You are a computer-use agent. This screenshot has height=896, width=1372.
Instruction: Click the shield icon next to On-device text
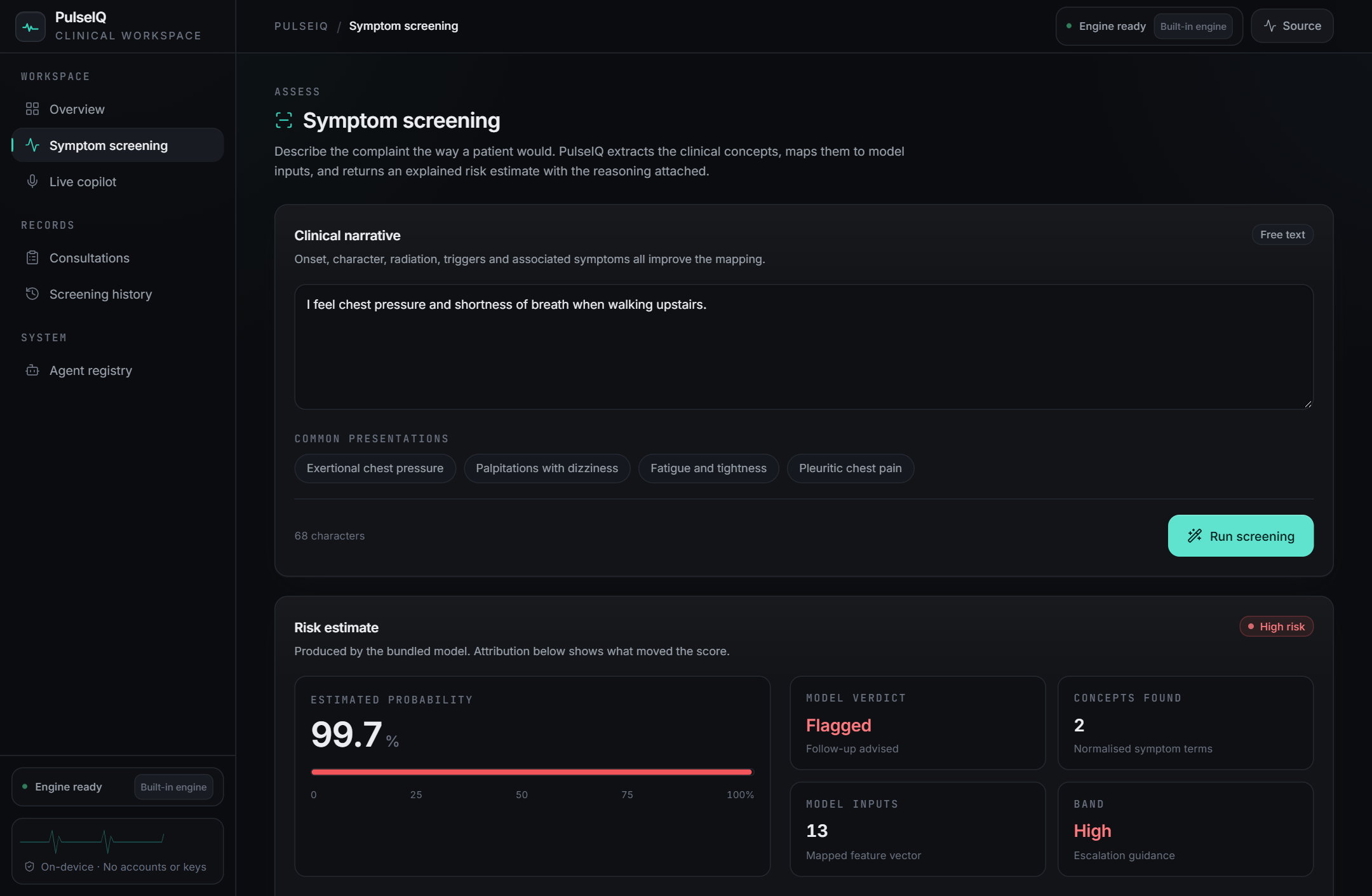[x=29, y=867]
